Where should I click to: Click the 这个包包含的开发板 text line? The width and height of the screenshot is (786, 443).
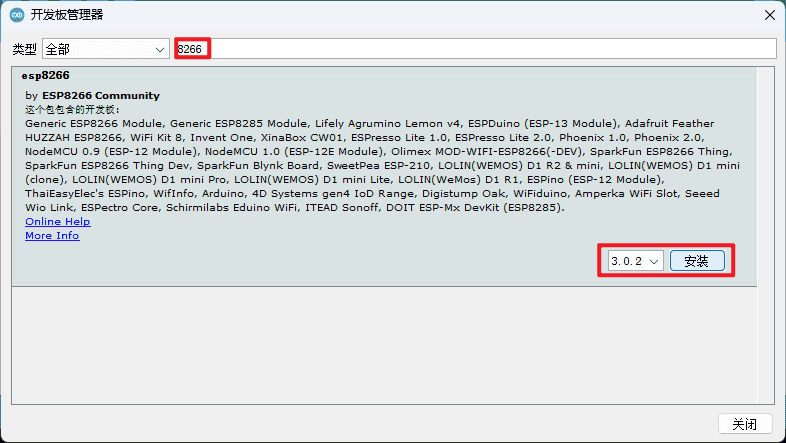[73, 109]
